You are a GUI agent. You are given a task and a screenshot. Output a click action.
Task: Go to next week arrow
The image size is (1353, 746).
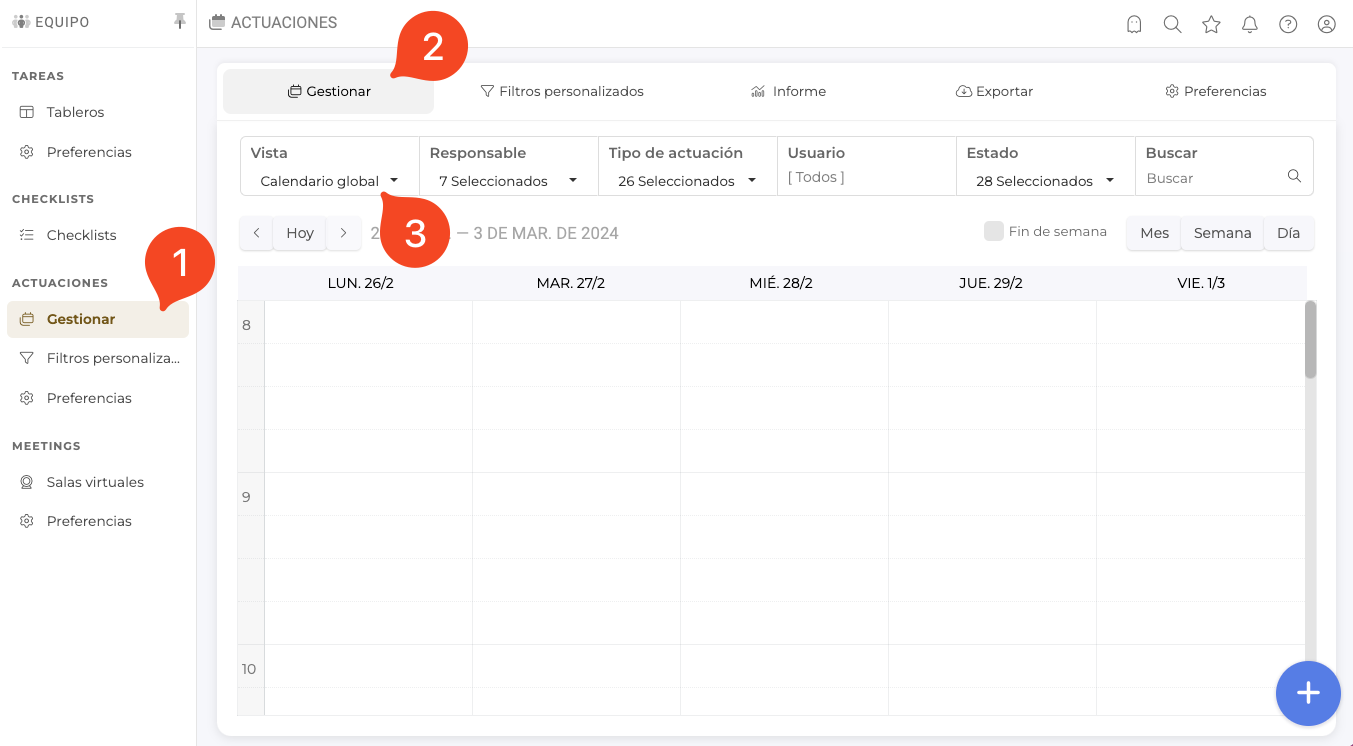(343, 233)
